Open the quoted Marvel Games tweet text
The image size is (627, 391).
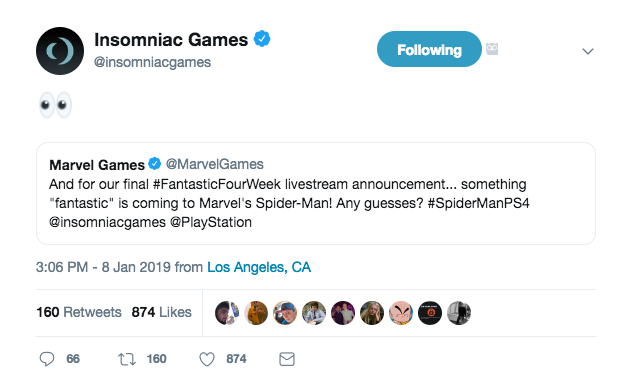[x=289, y=203]
